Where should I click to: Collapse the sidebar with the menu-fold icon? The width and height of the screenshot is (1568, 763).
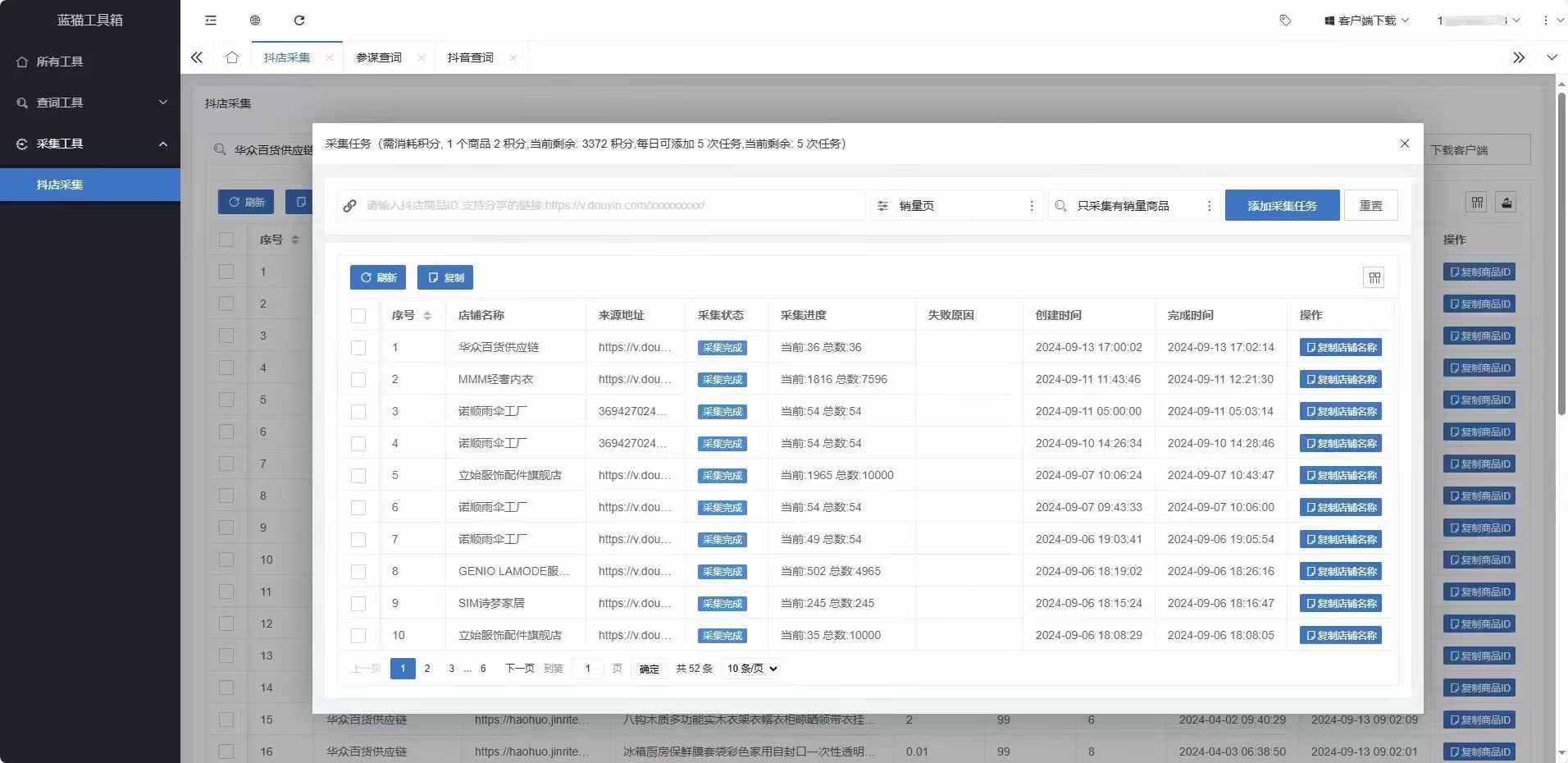(211, 21)
